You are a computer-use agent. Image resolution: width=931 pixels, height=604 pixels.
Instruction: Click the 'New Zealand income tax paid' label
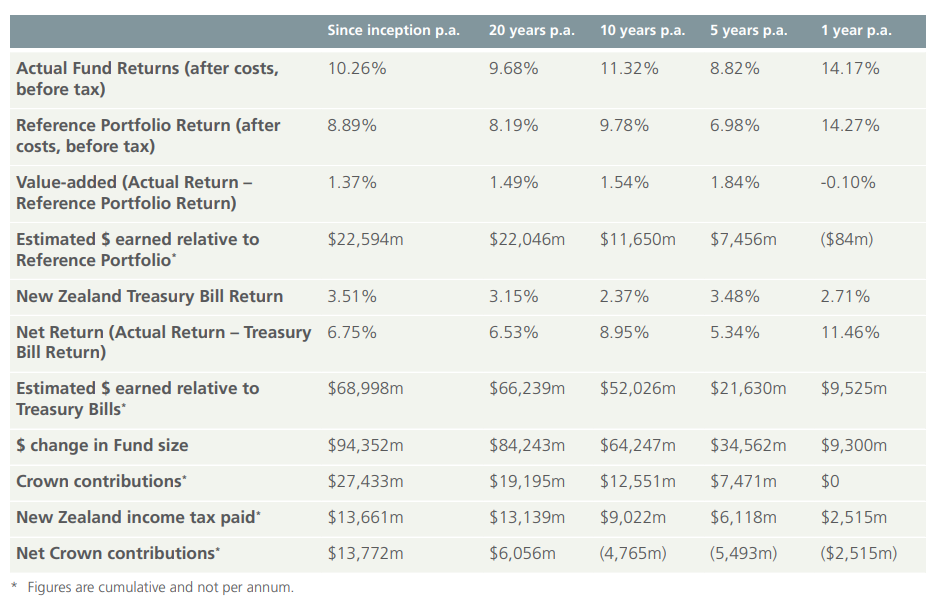click(x=139, y=517)
